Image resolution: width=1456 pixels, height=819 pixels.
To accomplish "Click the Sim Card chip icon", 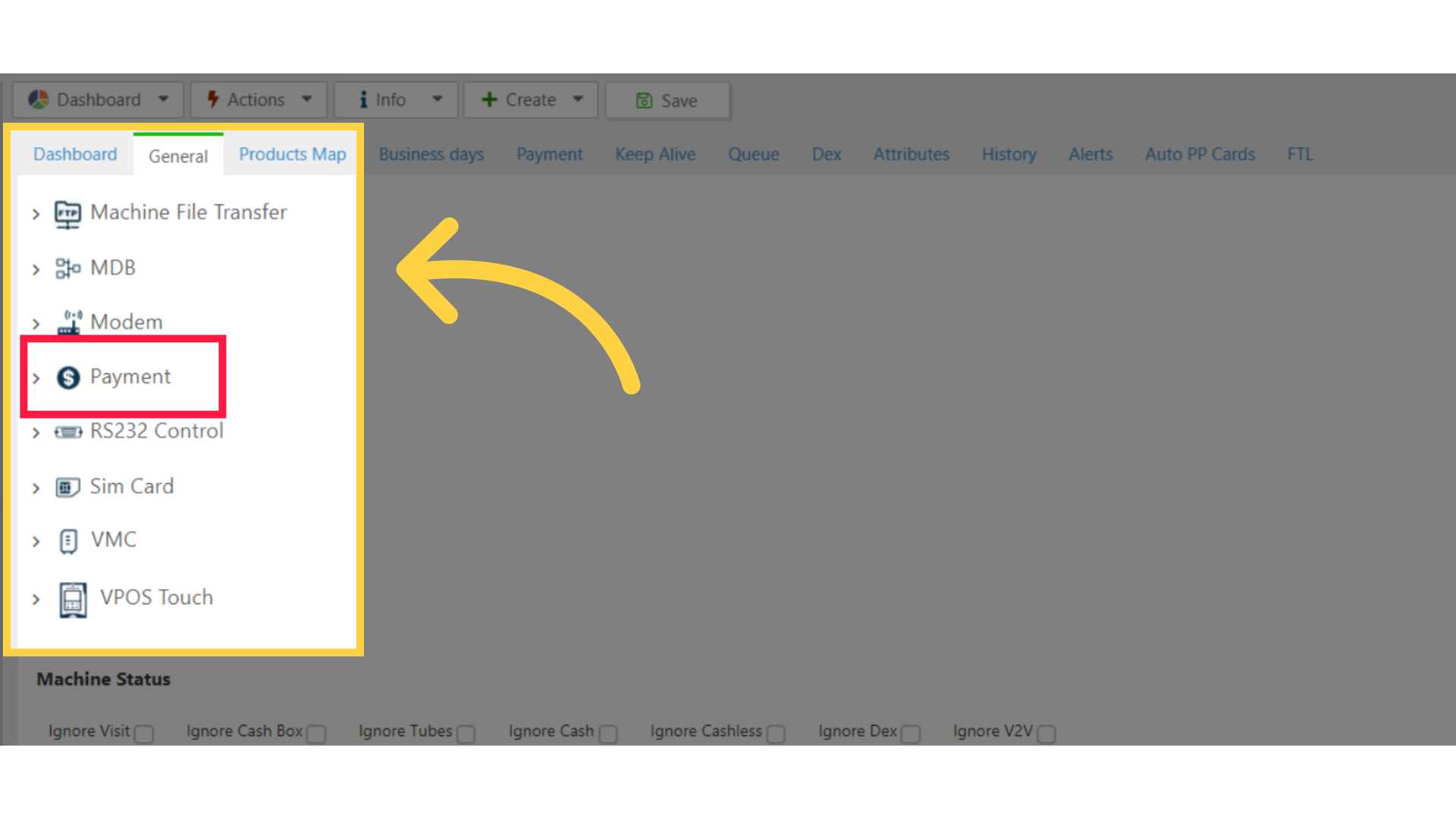I will coord(67,487).
